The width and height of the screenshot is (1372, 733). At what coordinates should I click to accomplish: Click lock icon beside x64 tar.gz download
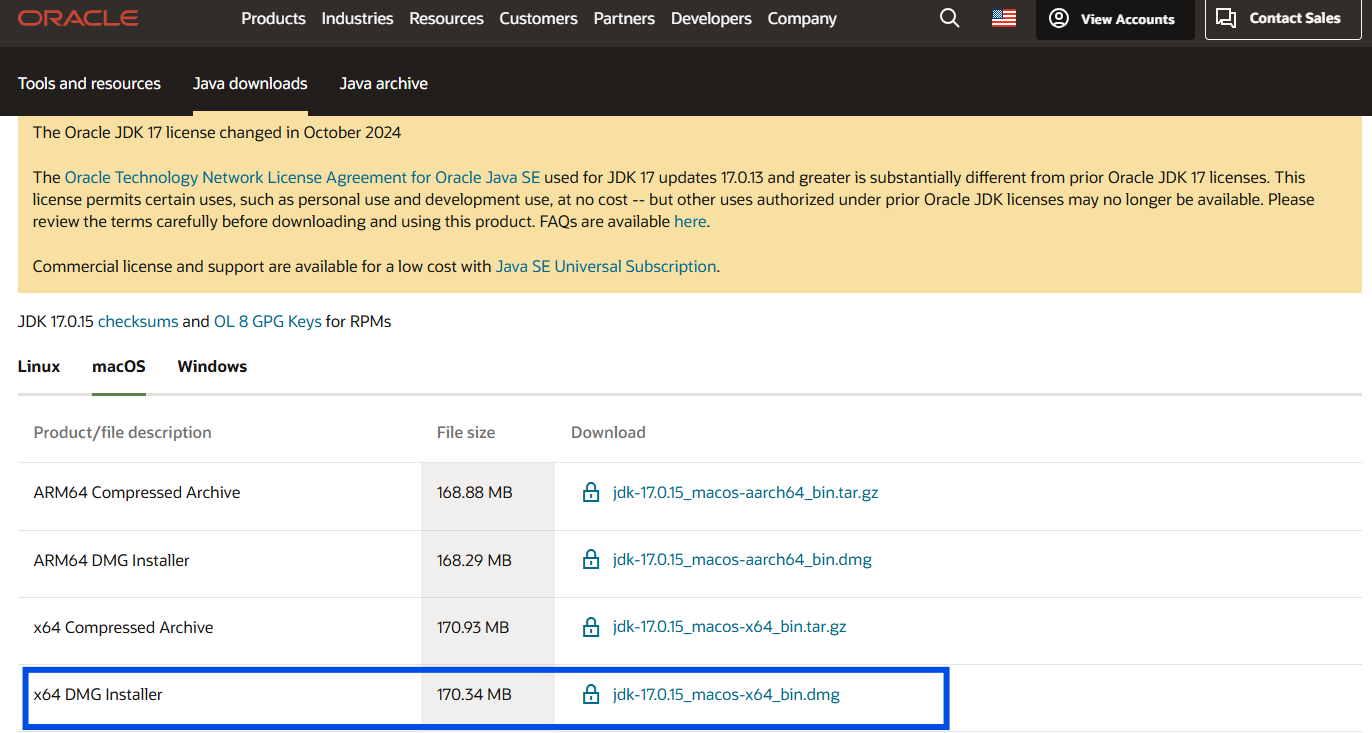click(x=591, y=627)
